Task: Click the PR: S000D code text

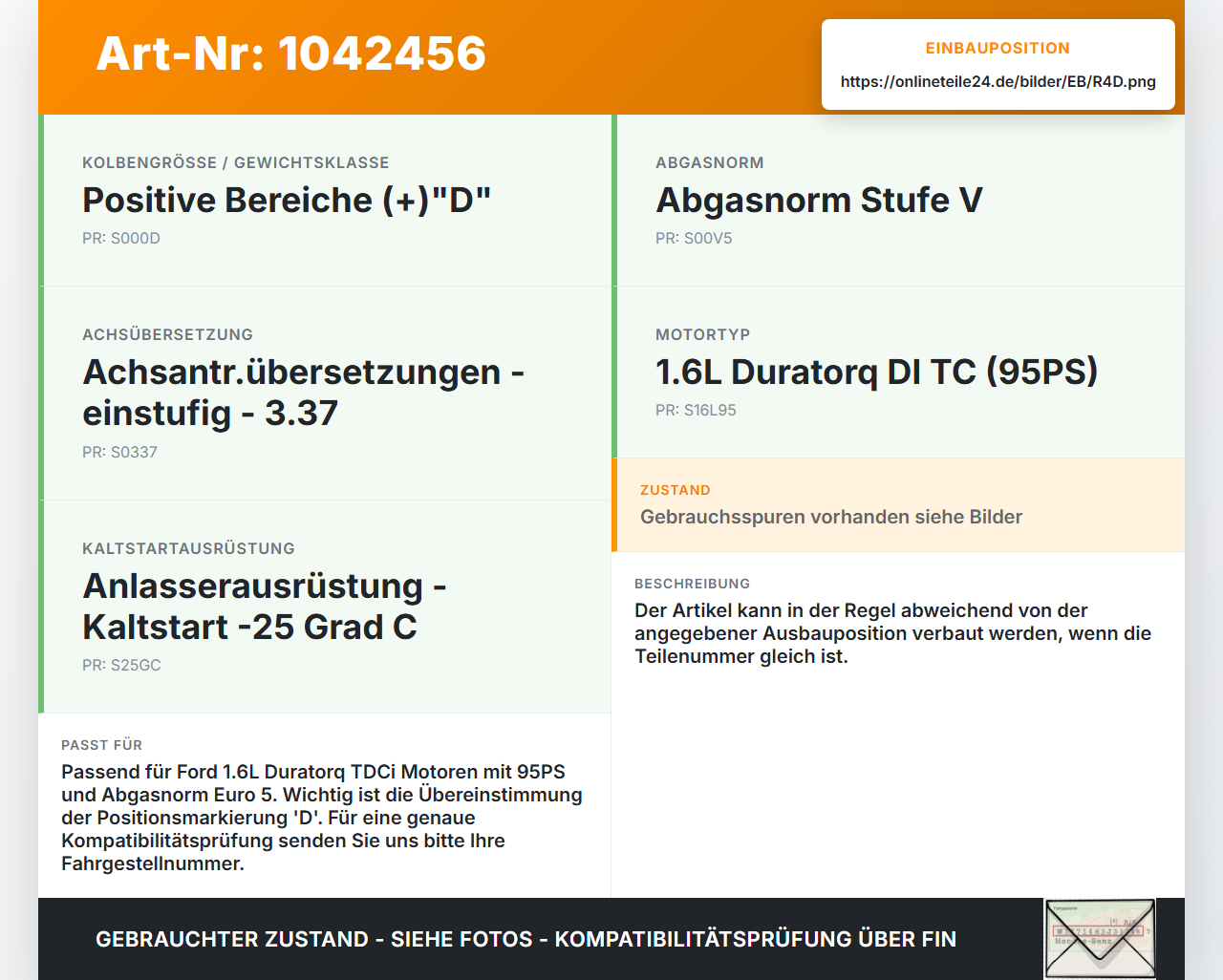Action: coord(121,239)
